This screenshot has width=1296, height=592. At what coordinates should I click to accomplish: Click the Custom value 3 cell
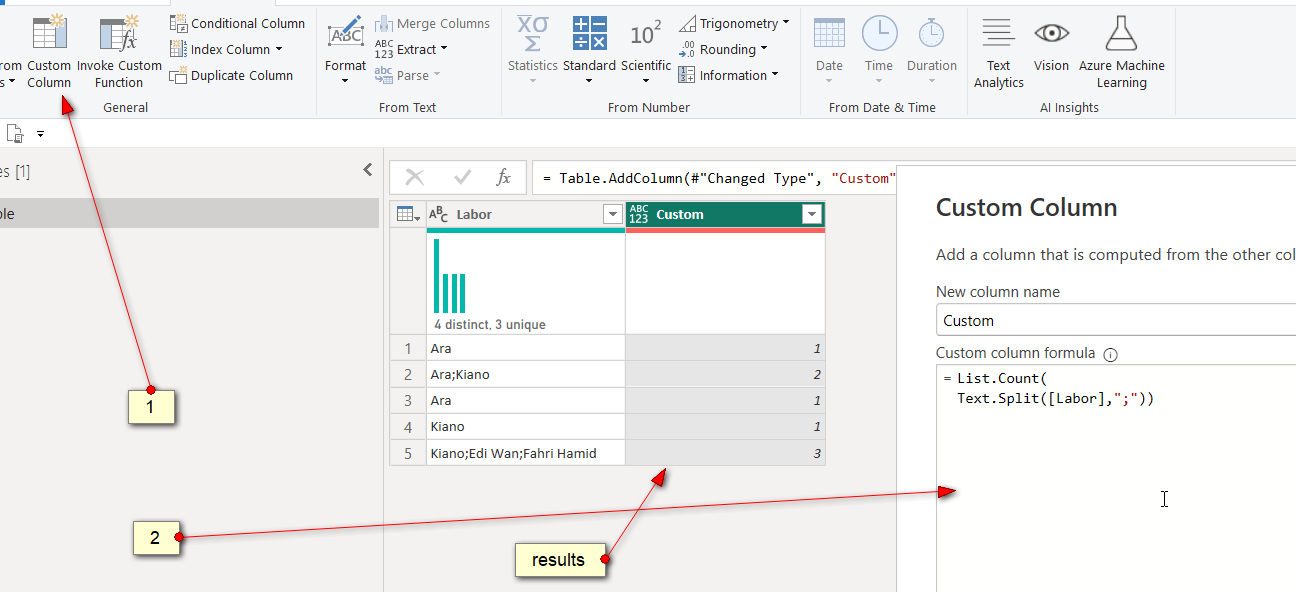(x=725, y=453)
